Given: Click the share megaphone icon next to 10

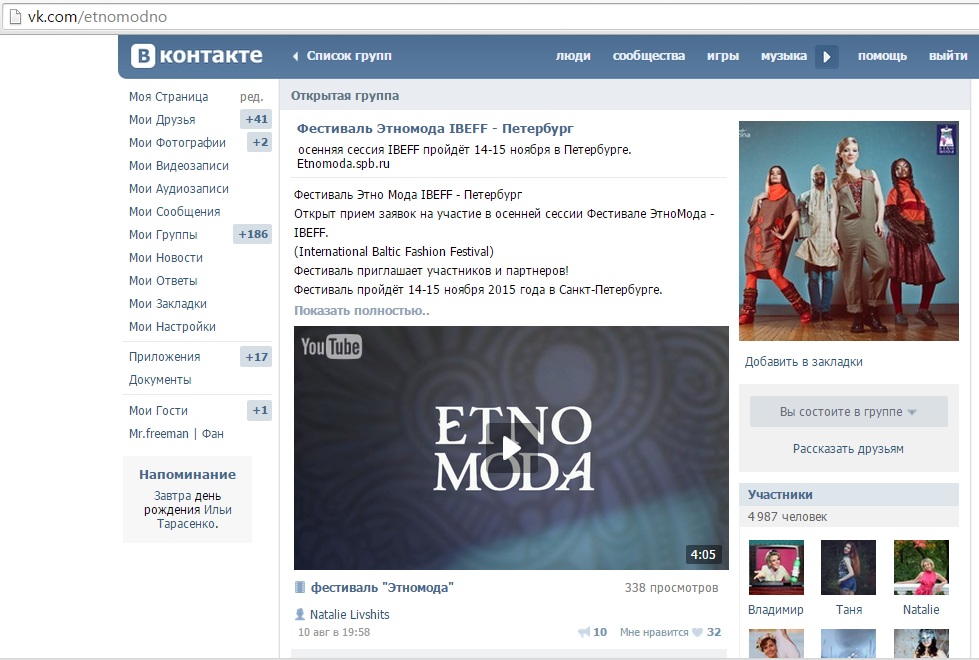Looking at the screenshot, I should (x=584, y=632).
